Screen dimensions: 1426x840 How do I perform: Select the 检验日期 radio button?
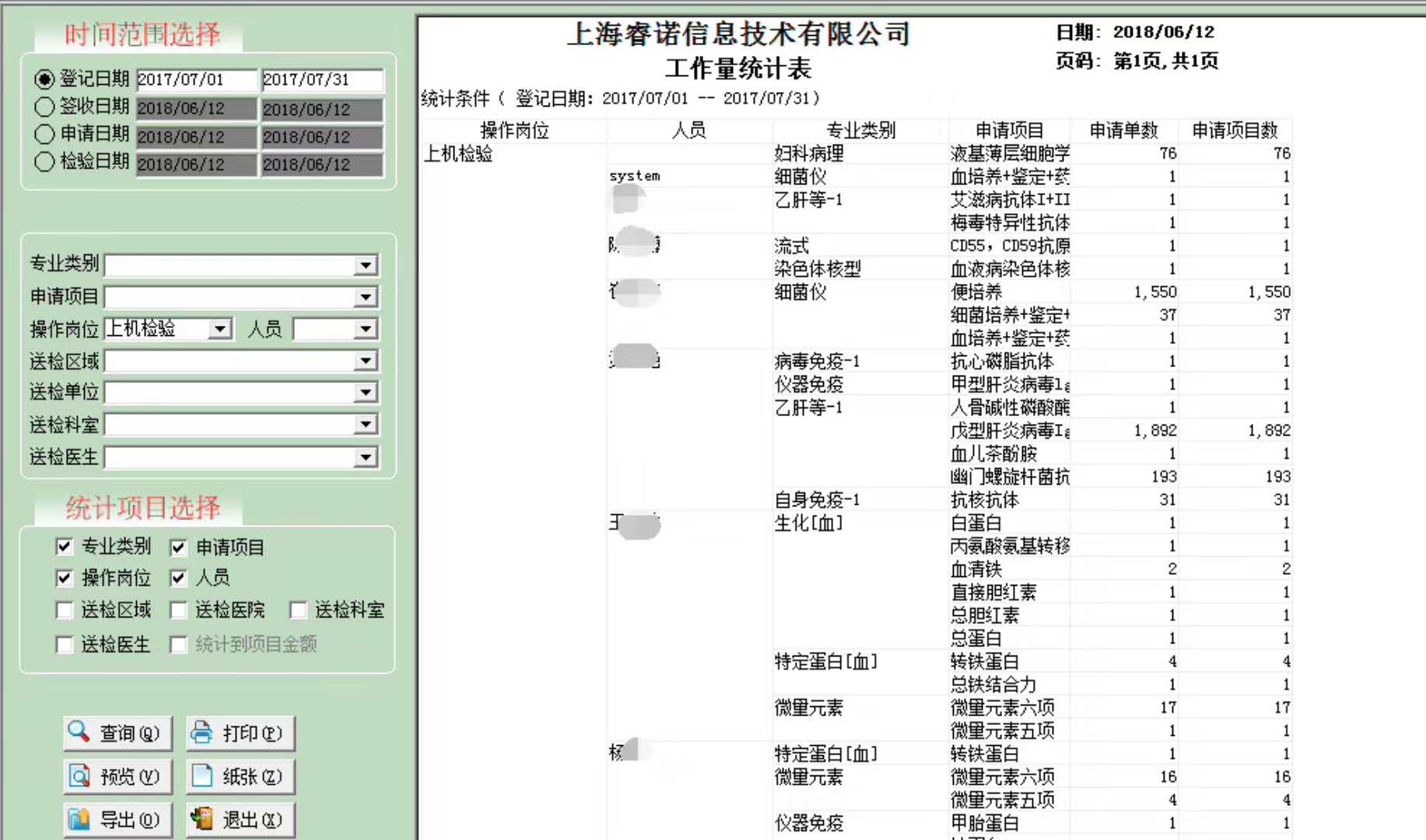(44, 162)
